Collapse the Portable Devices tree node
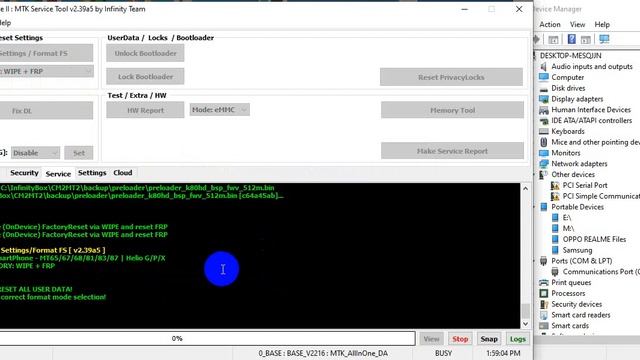The image size is (640, 360). click(x=535, y=207)
